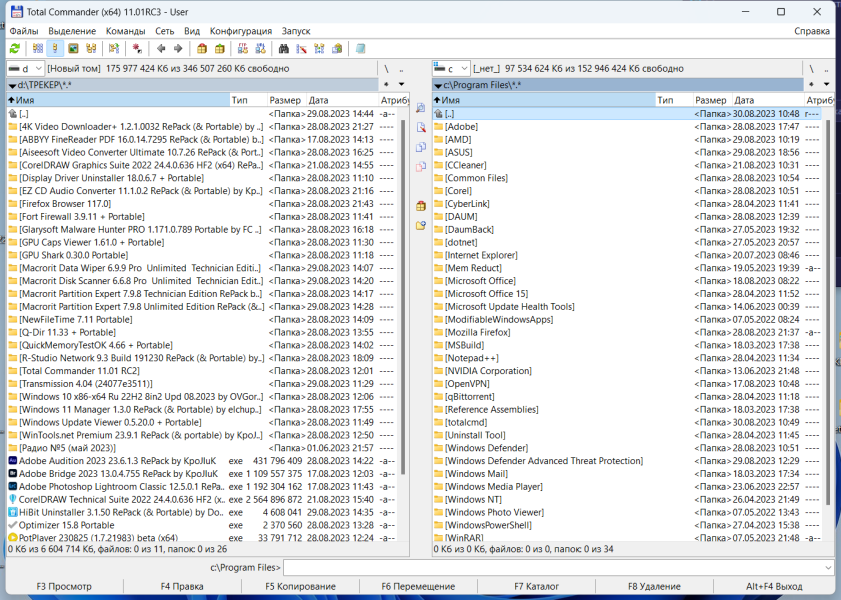Click the Pack files toolbar icon

pos(202,49)
